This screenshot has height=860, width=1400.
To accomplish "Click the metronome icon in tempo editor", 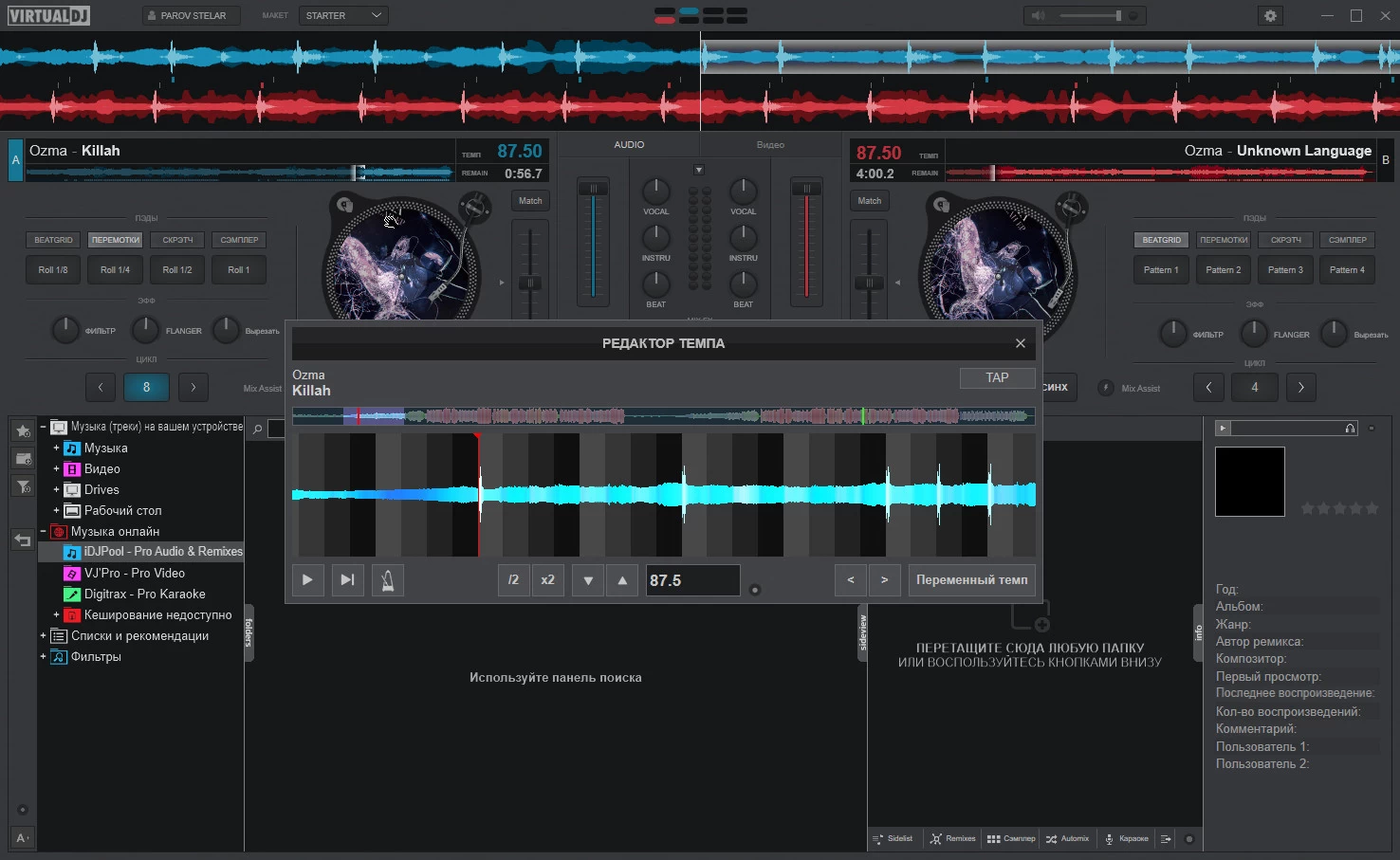I will [x=387, y=579].
